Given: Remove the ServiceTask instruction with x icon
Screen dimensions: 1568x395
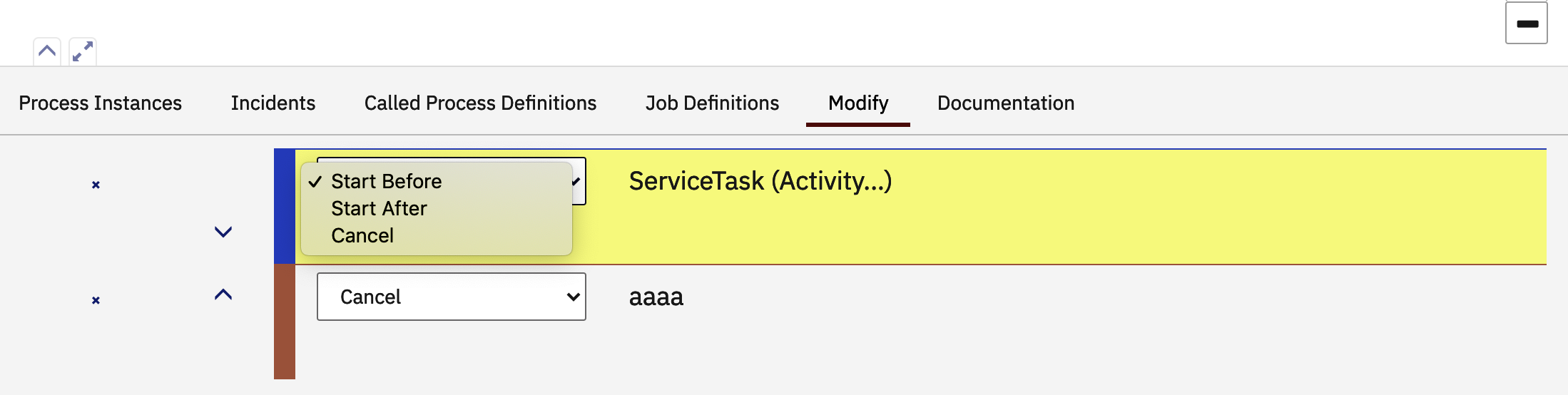Looking at the screenshot, I should click(x=96, y=185).
